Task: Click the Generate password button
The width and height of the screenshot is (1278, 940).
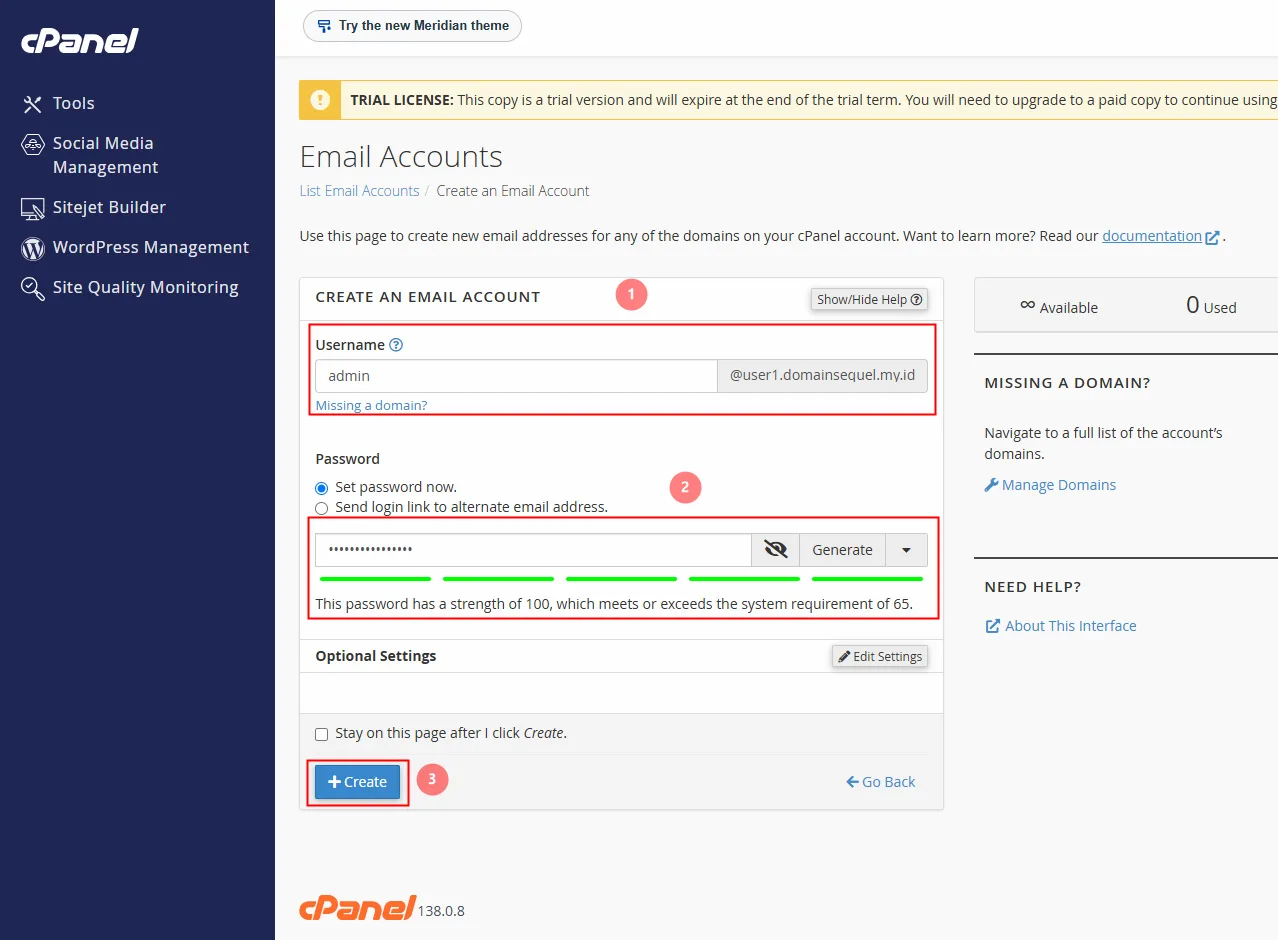Action: (x=842, y=550)
